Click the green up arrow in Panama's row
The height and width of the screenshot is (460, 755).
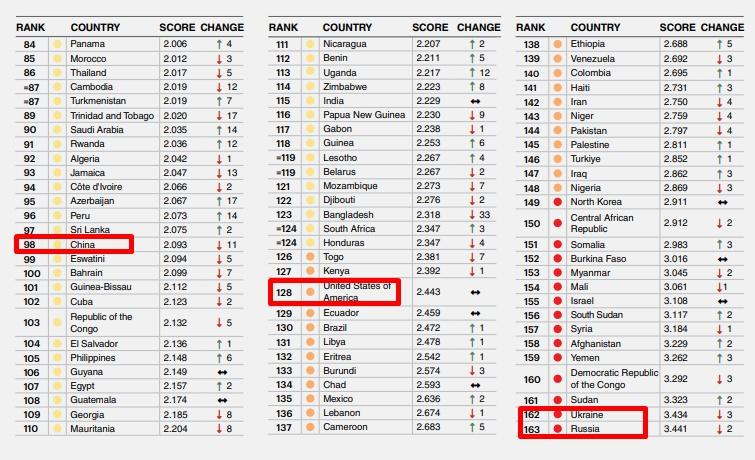click(218, 44)
